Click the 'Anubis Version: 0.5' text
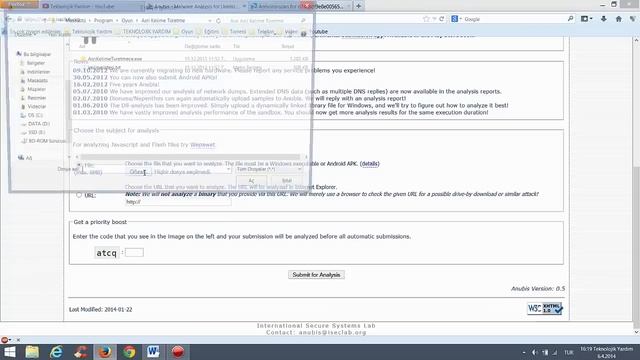 point(538,289)
